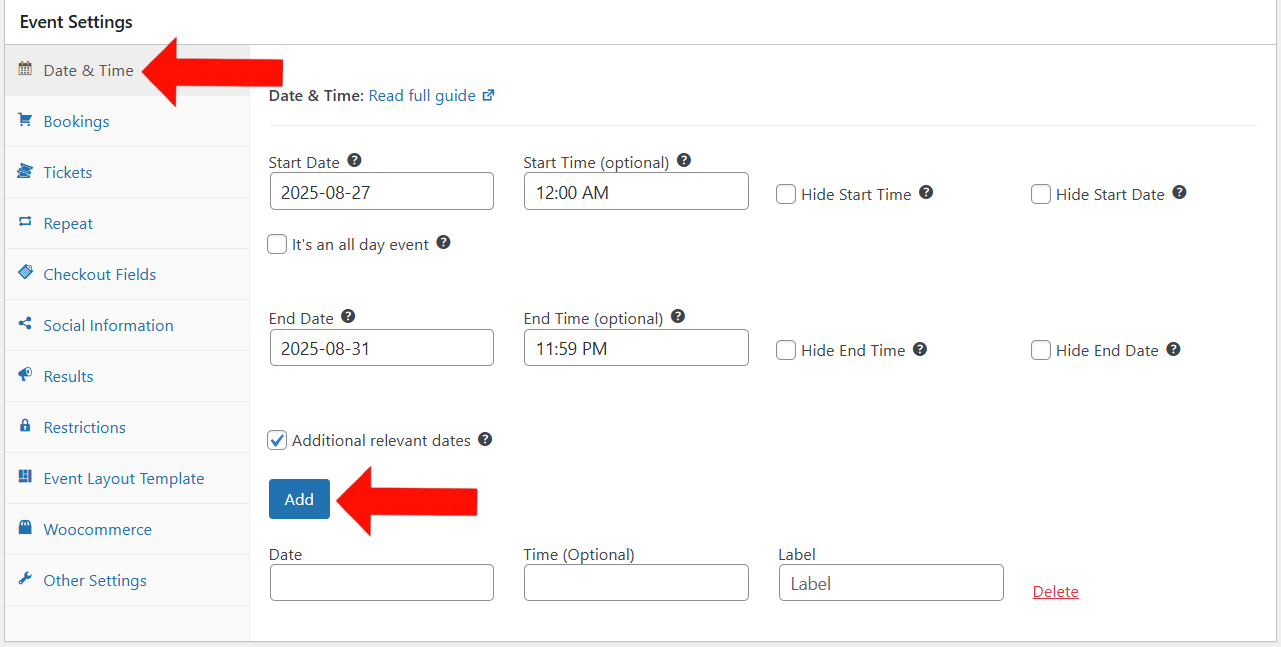Open the Start Time picker field
The width and height of the screenshot is (1281, 647).
point(636,192)
